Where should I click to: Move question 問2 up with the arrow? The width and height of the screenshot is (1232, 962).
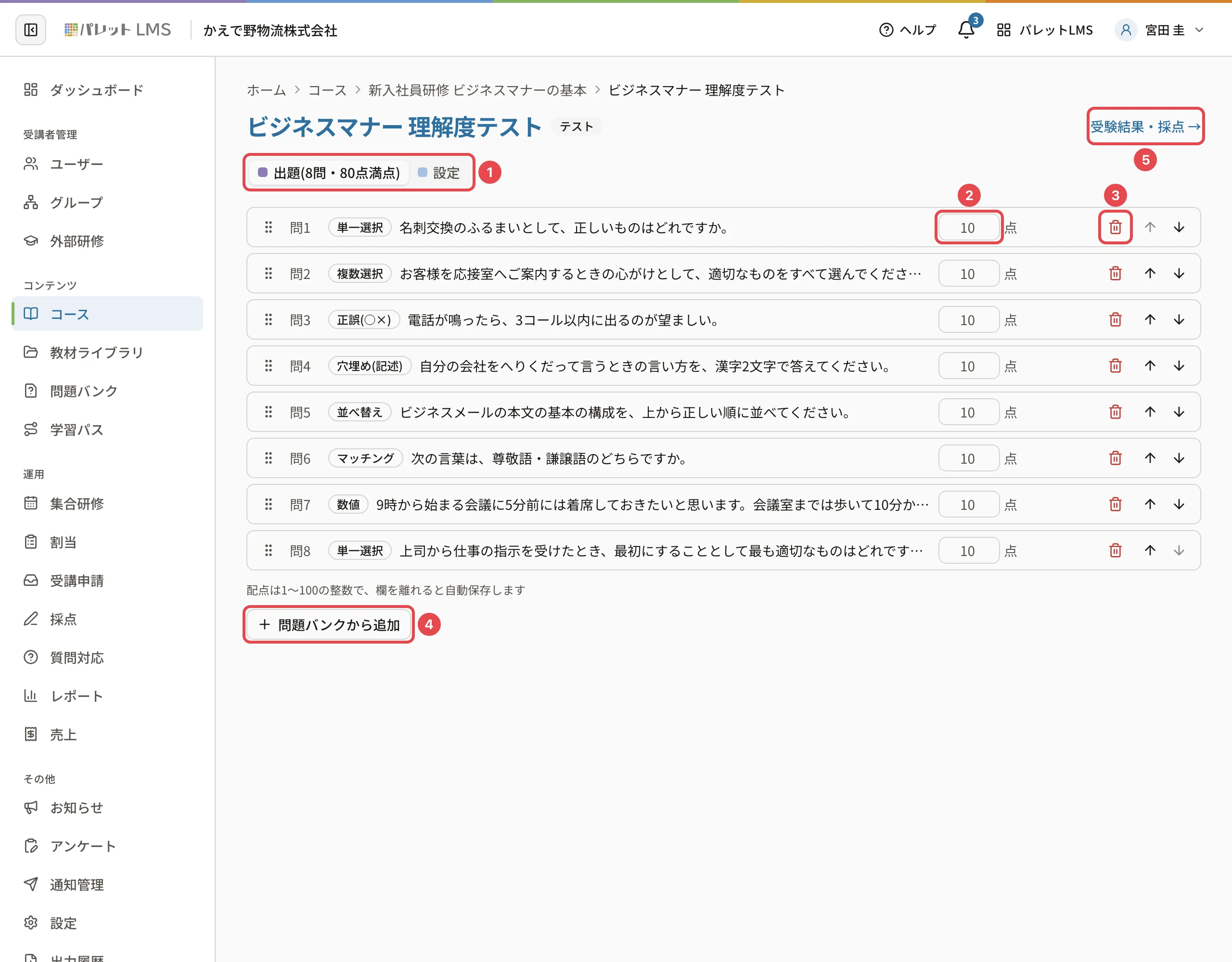[x=1150, y=274]
